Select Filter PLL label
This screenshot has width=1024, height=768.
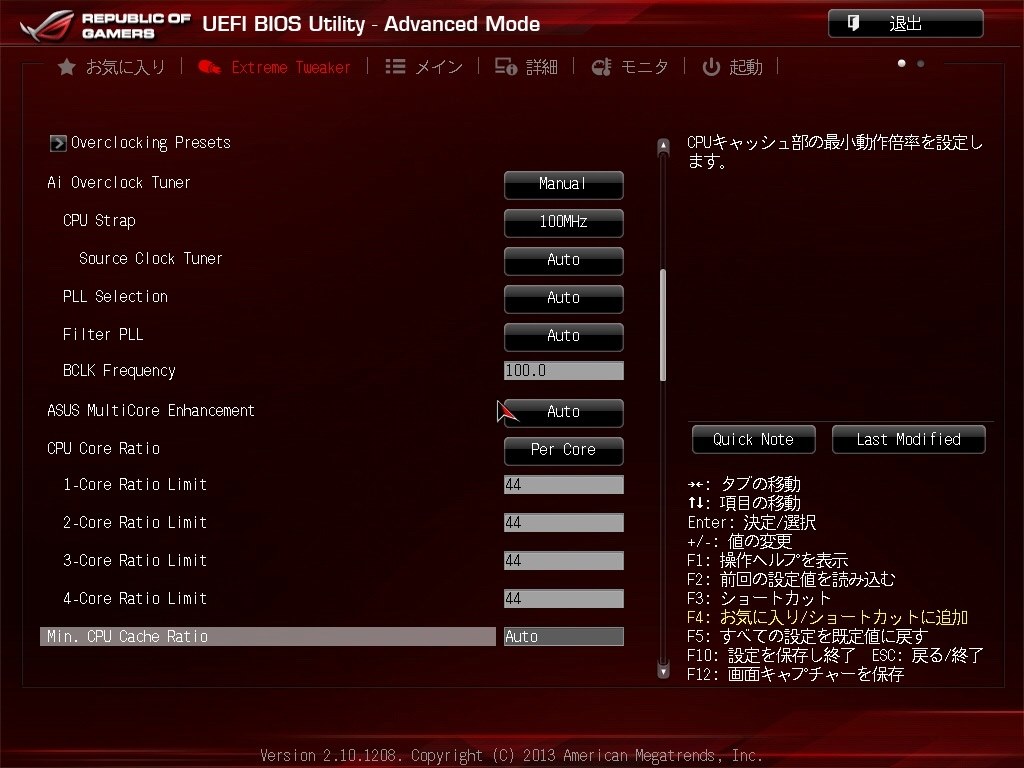tap(103, 334)
